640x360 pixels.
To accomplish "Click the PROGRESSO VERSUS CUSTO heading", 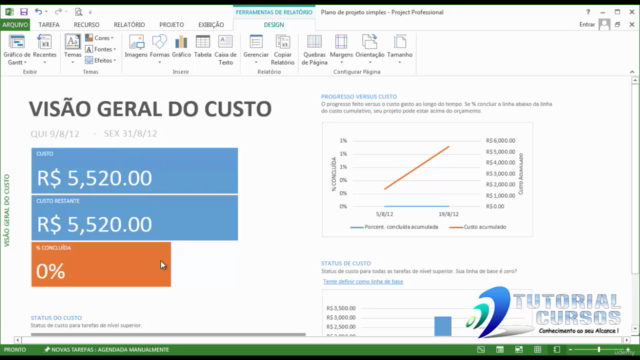I will tap(359, 97).
